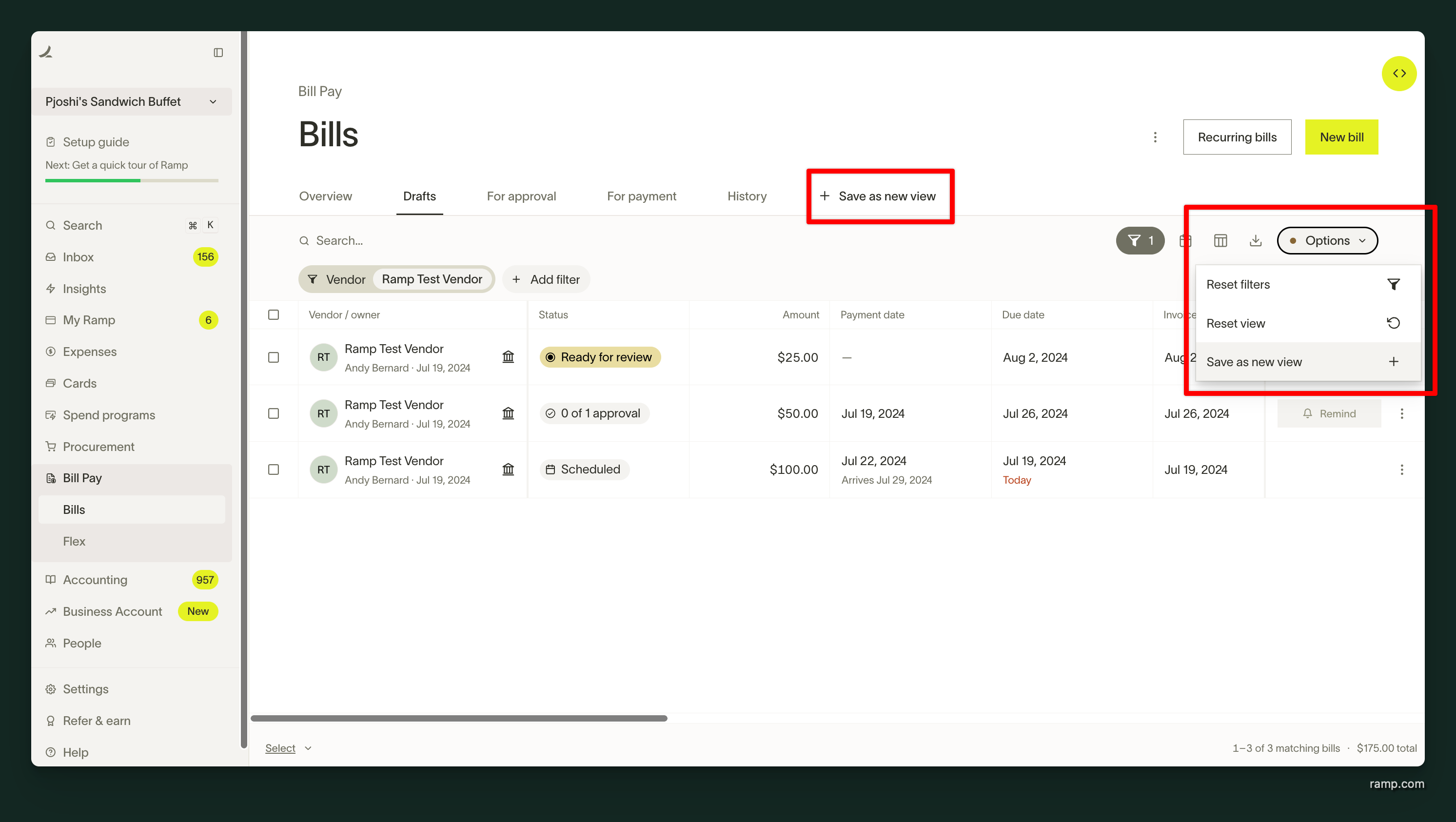
Task: Click the Ramp logo icon
Action: [46, 52]
